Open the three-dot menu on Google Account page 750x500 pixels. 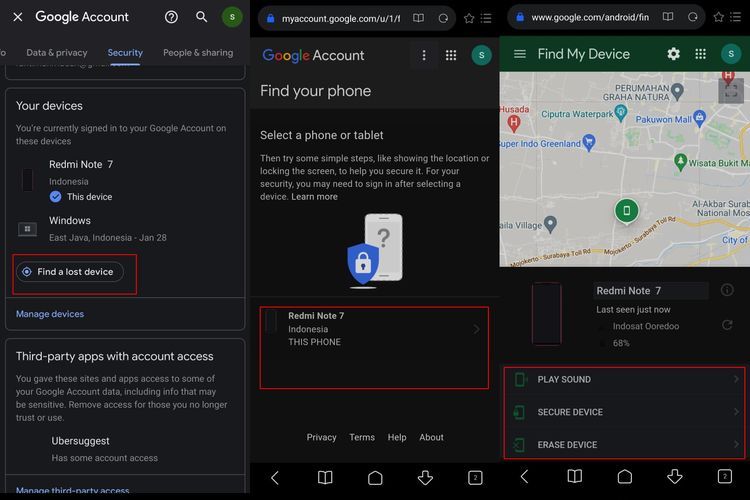tap(424, 56)
